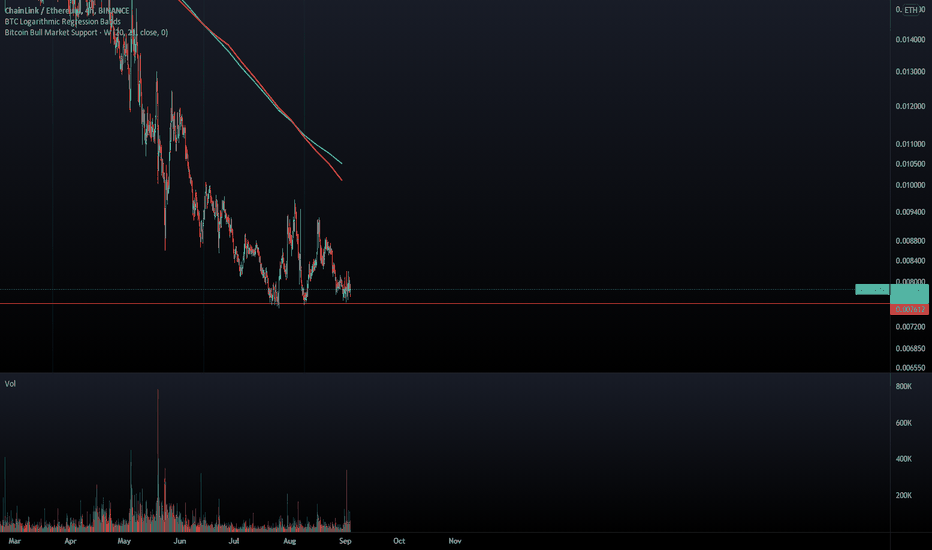The image size is (932, 550).
Task: Click the 400K volume axis label
Action: 903,458
